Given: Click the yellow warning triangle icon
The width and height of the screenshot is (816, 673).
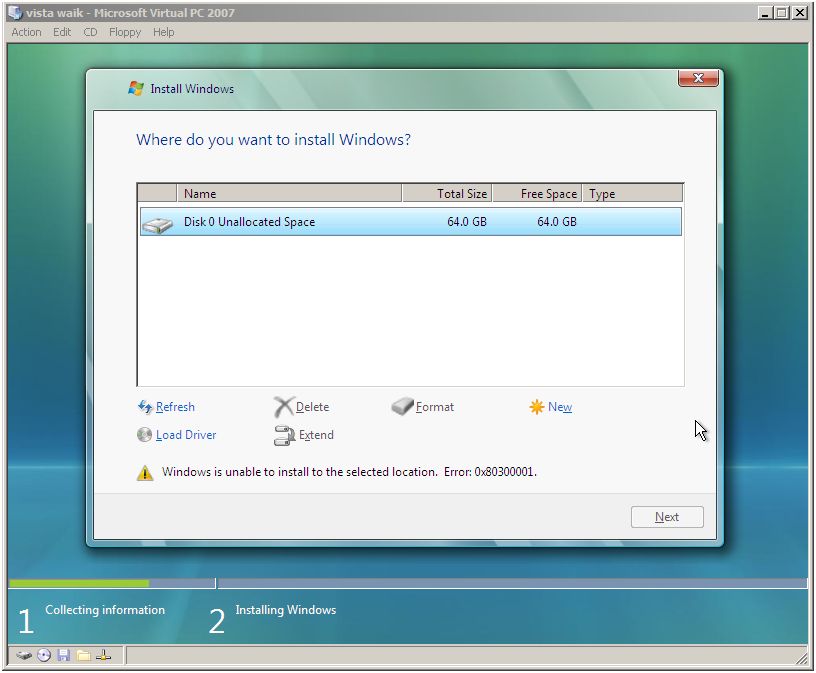Looking at the screenshot, I should (145, 473).
